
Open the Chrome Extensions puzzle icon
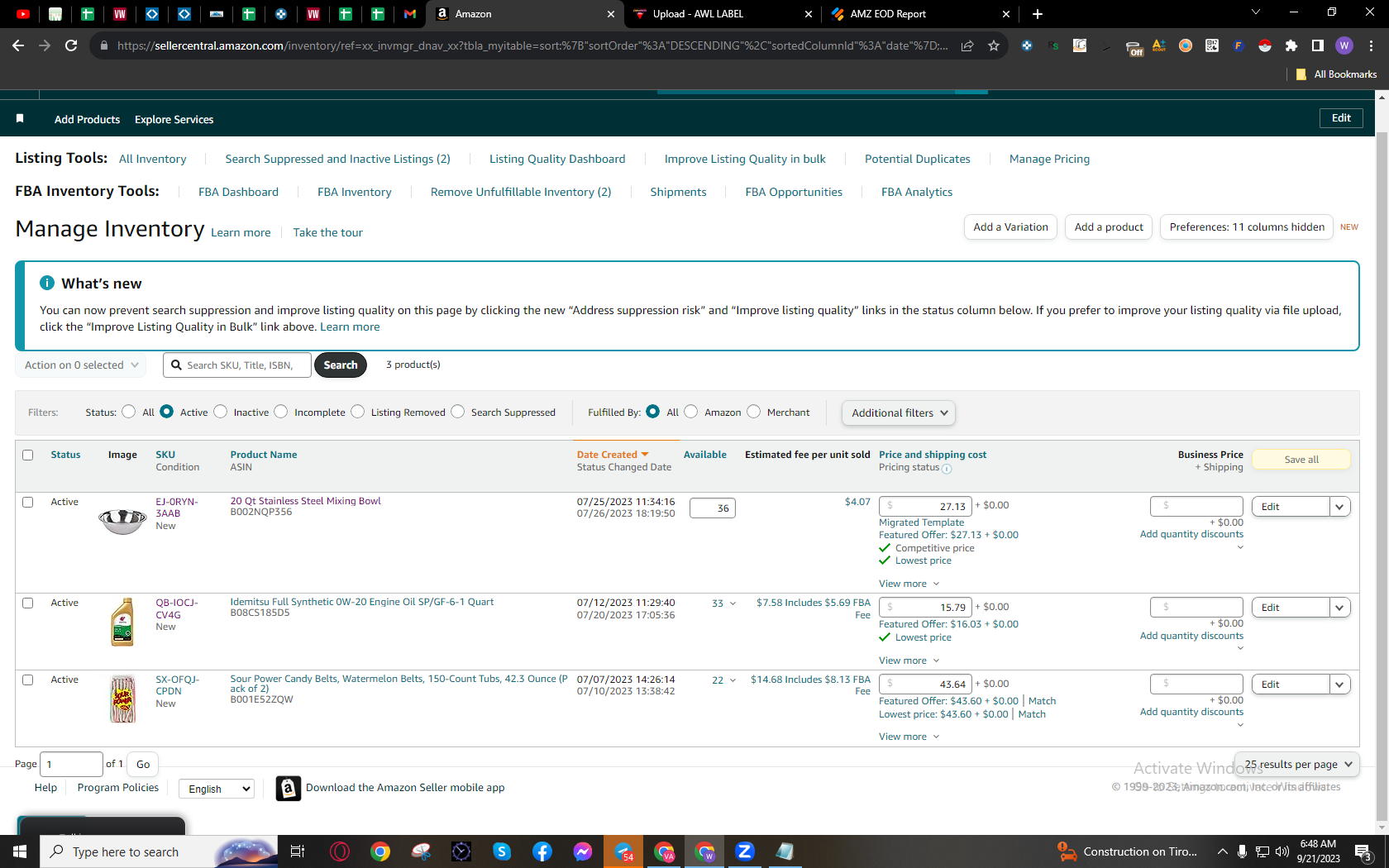1291,45
